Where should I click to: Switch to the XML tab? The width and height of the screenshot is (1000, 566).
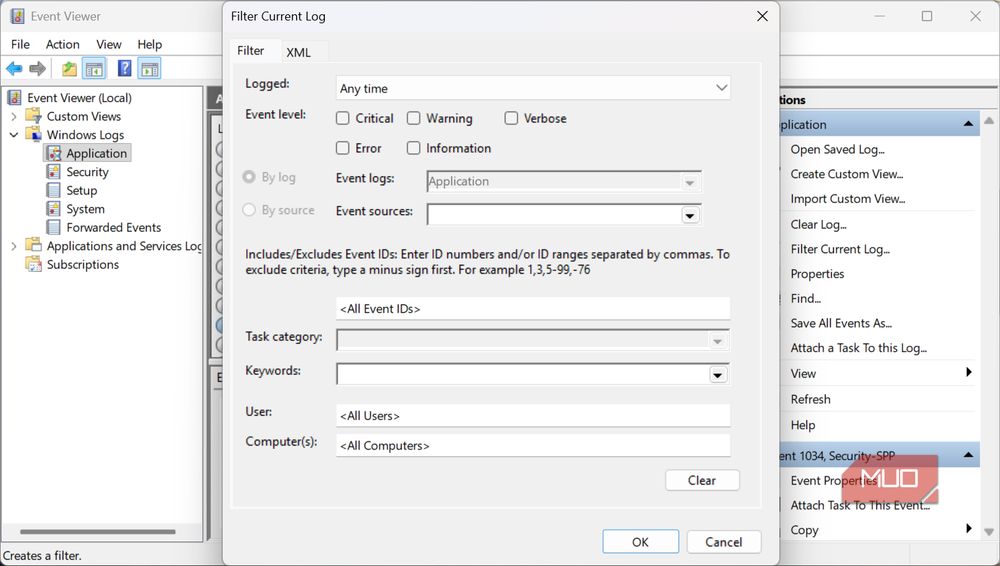298,52
